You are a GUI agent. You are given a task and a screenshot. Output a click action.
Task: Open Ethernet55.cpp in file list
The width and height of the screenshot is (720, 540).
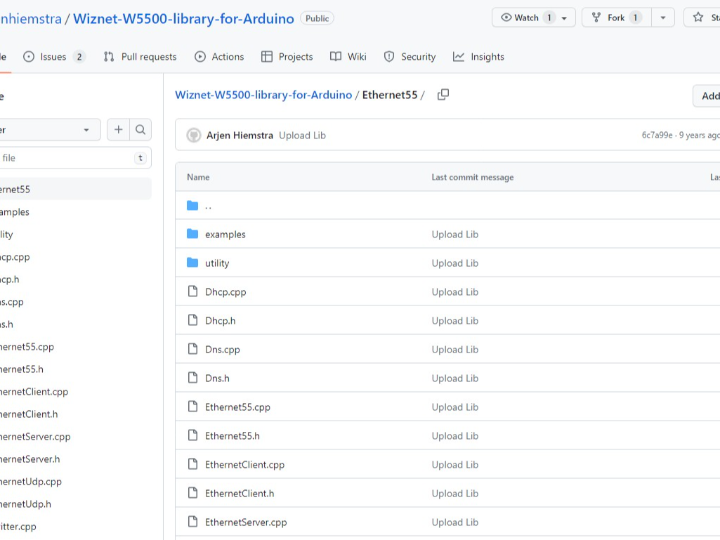coord(238,407)
